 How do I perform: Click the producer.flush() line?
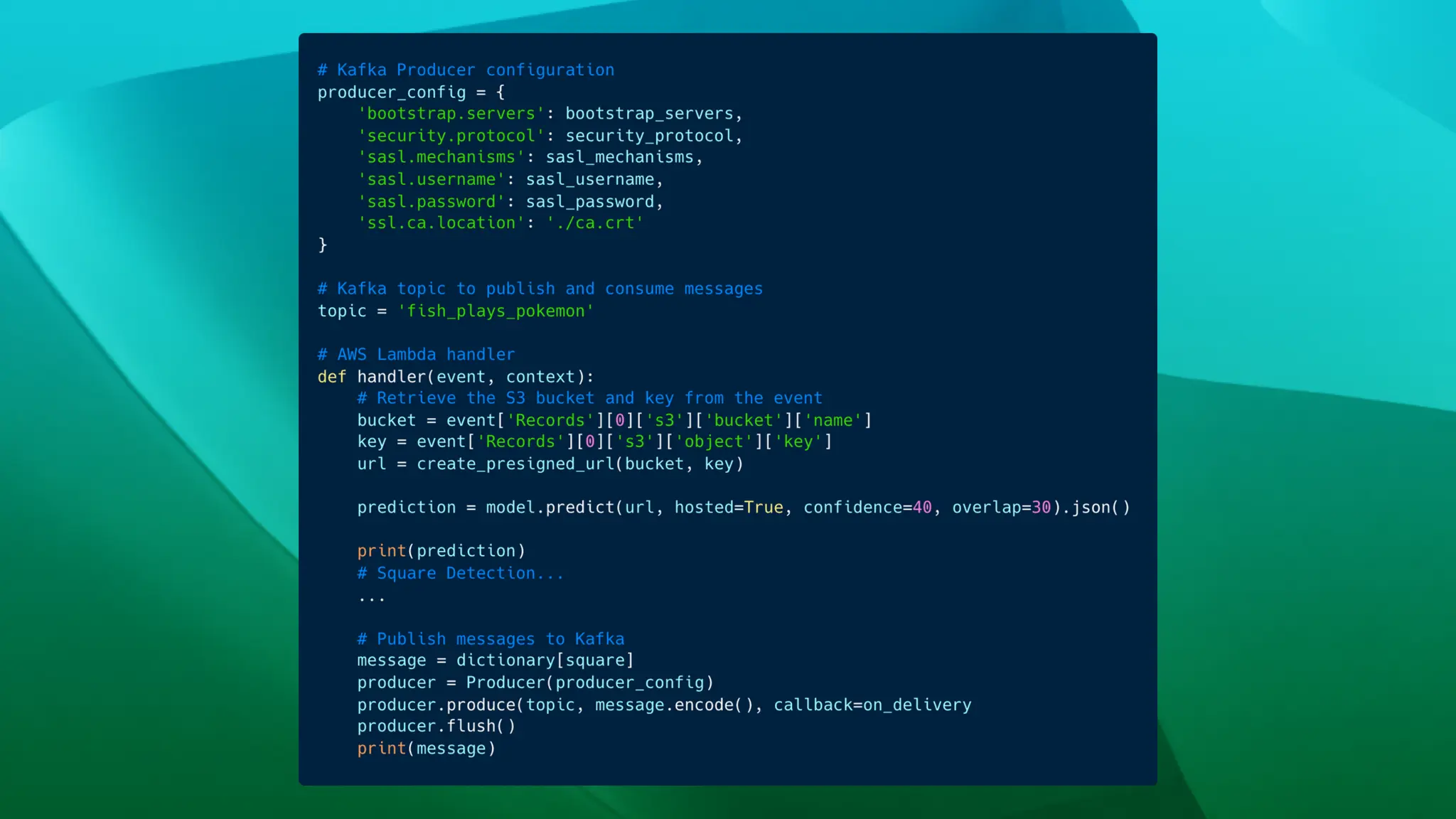pos(436,726)
